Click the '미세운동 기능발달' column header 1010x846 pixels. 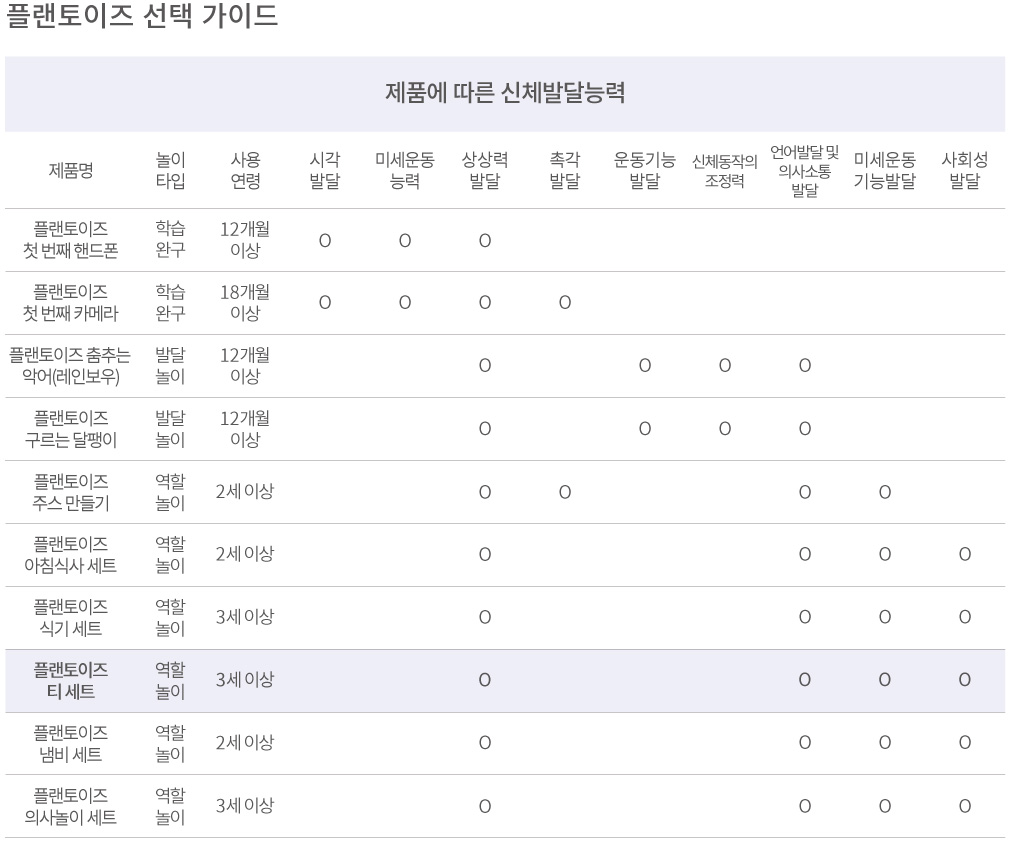click(x=884, y=170)
